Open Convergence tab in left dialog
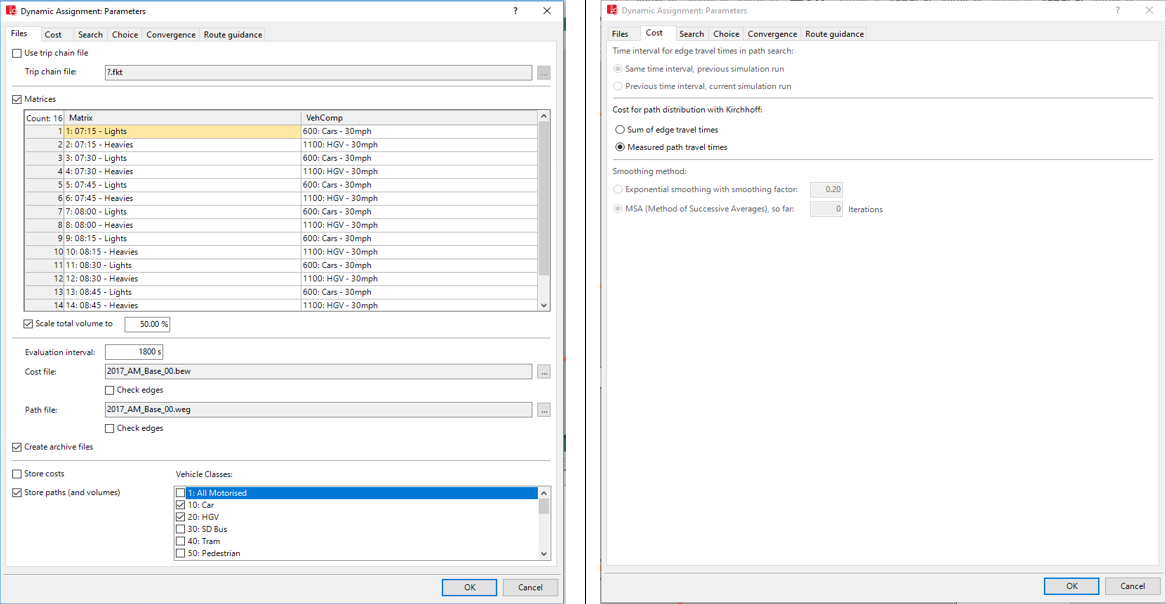Screen dimensions: 1166x604 pyautogui.click(x=171, y=34)
